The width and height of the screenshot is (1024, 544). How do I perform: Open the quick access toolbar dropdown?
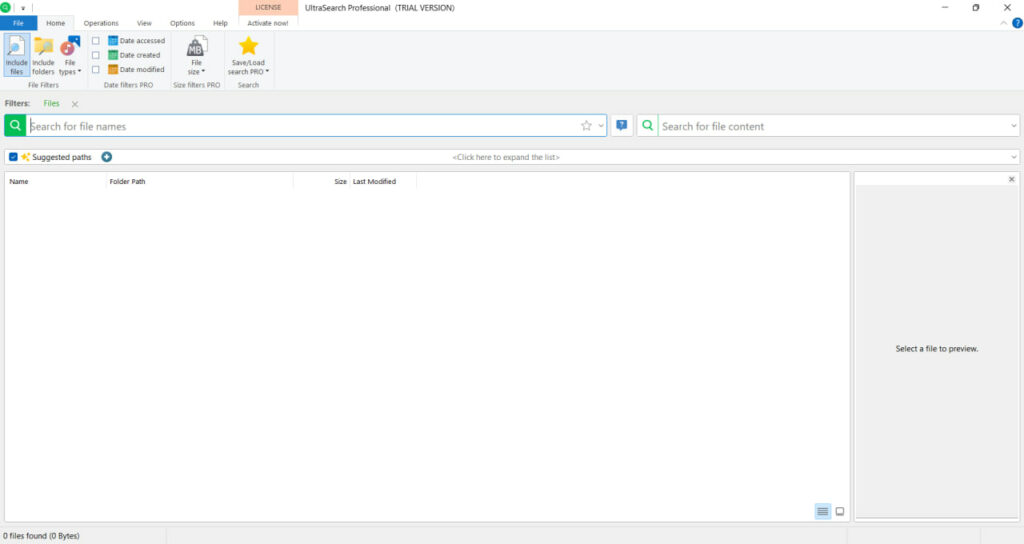[x=23, y=8]
